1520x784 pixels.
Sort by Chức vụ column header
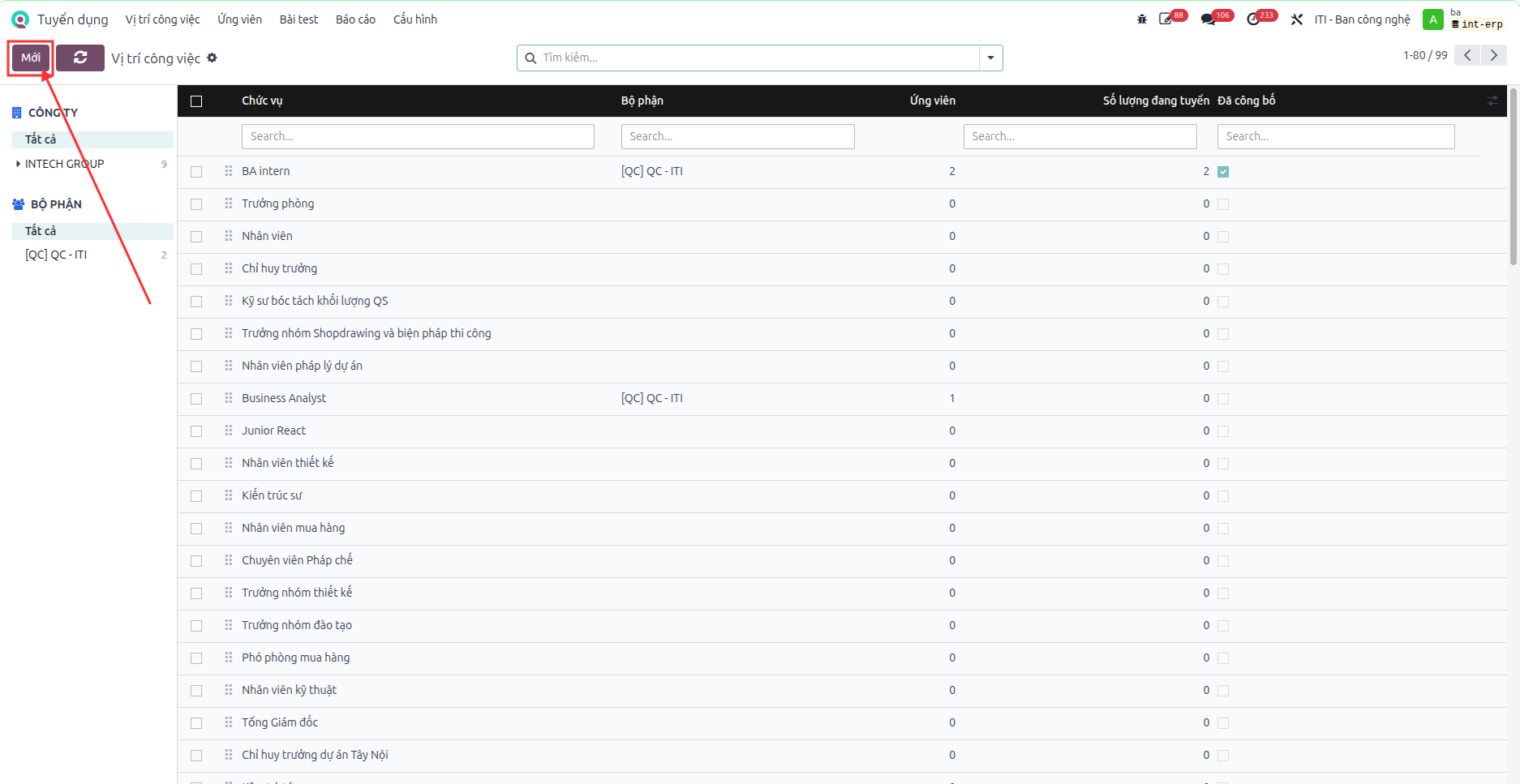(x=262, y=101)
